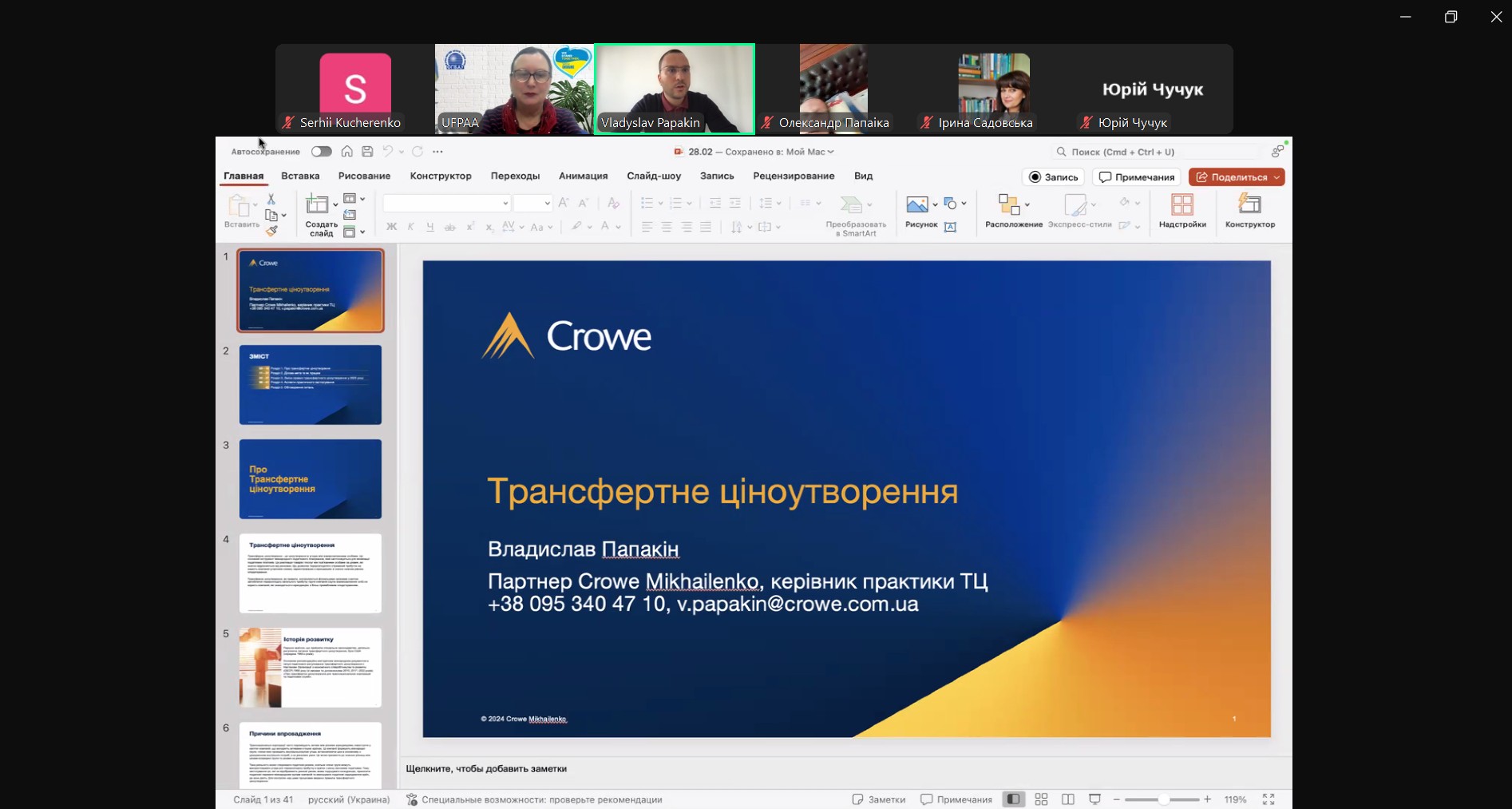
Task: Toggle Underline (Ч) formatting
Action: pyautogui.click(x=430, y=227)
